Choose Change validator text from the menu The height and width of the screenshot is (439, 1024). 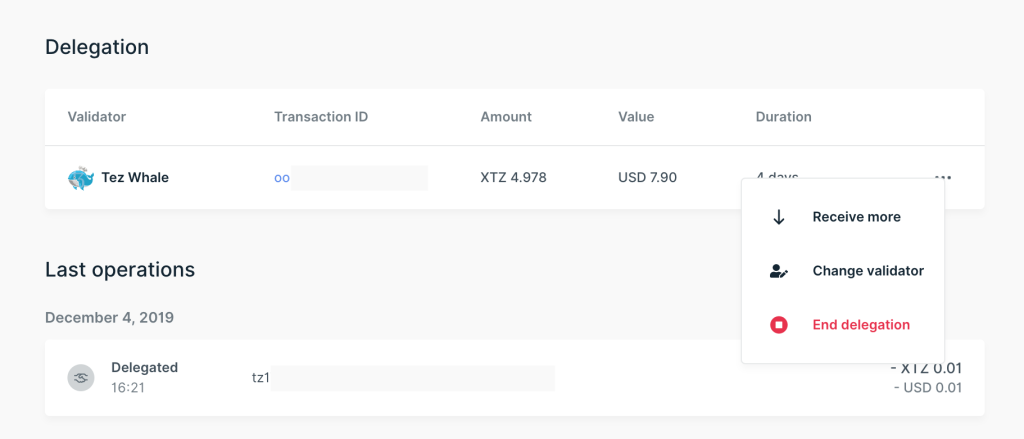tap(867, 271)
